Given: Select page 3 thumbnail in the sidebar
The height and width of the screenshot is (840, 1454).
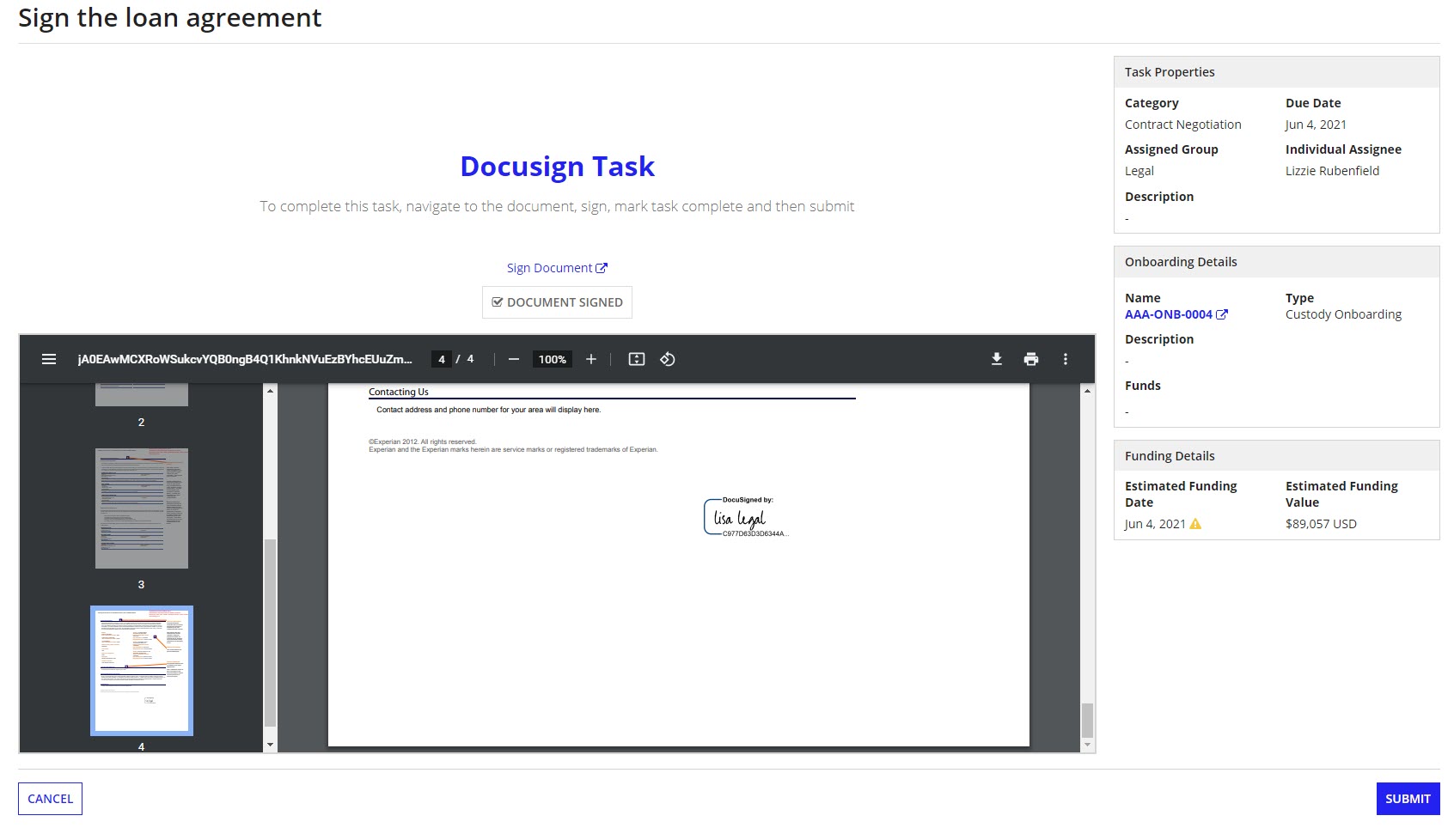Looking at the screenshot, I should (141, 508).
